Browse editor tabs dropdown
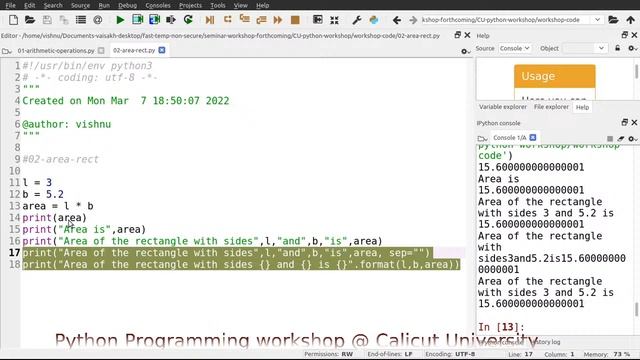This screenshot has height=360, width=640. 7,51
